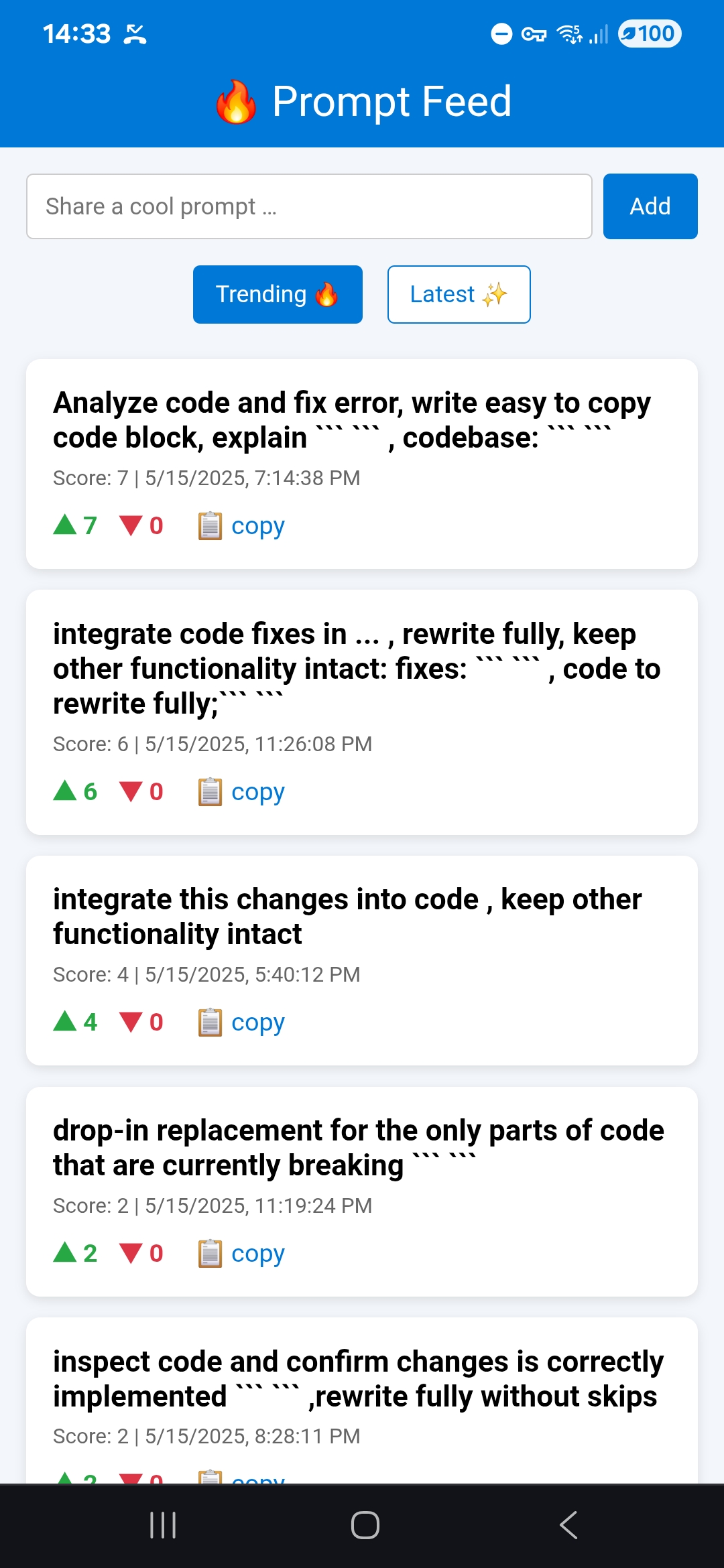Copy the 'drop-in replacement' prompt text
Screen dimensions: 724x1568
pos(241,1253)
